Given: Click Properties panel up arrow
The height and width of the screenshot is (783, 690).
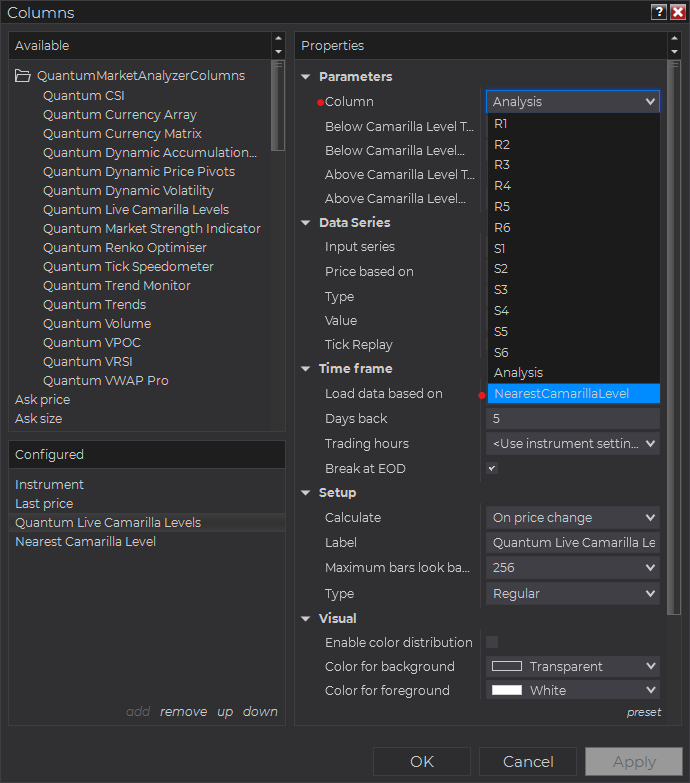Looking at the screenshot, I should click(x=675, y=38).
